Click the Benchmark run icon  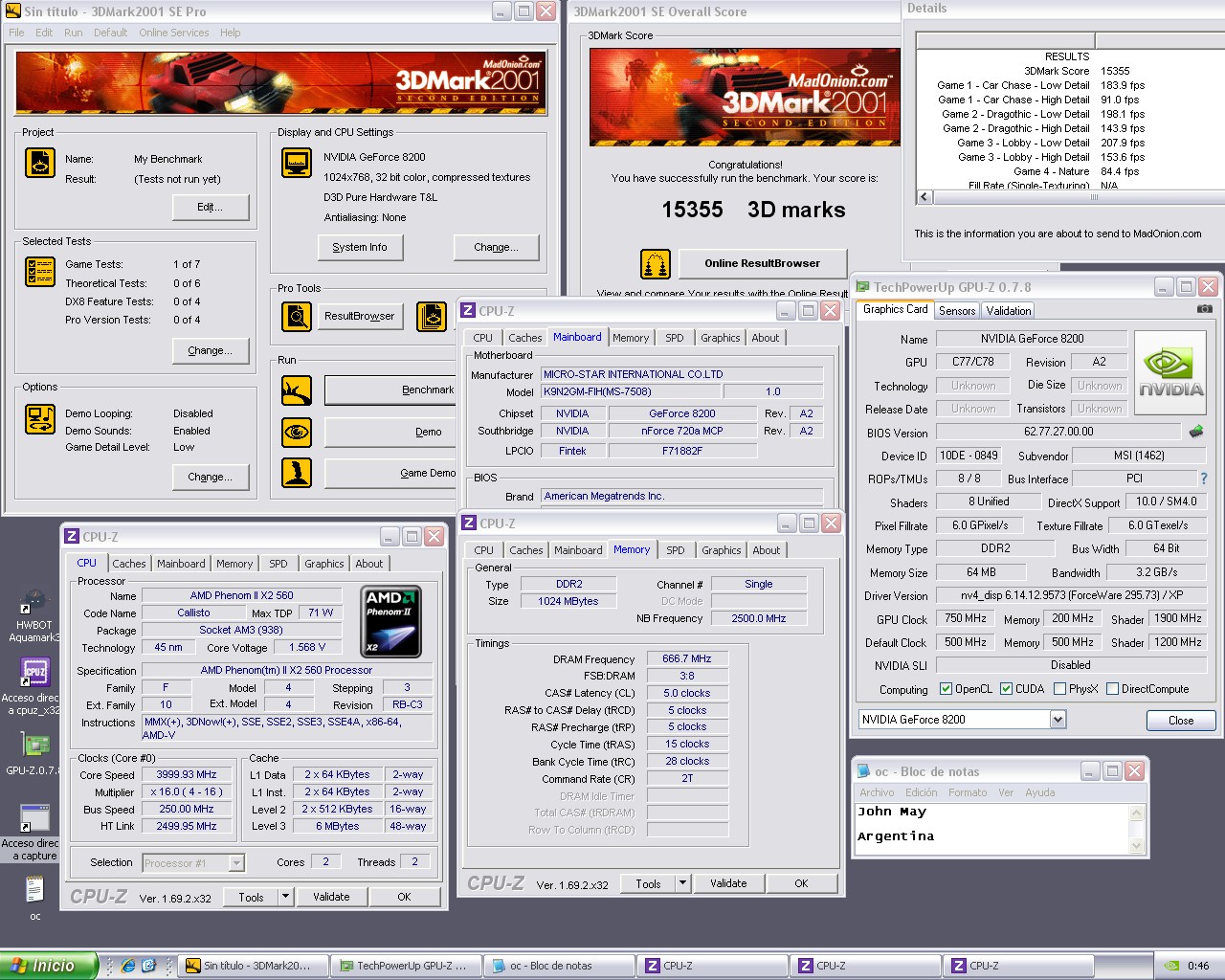coord(297,390)
